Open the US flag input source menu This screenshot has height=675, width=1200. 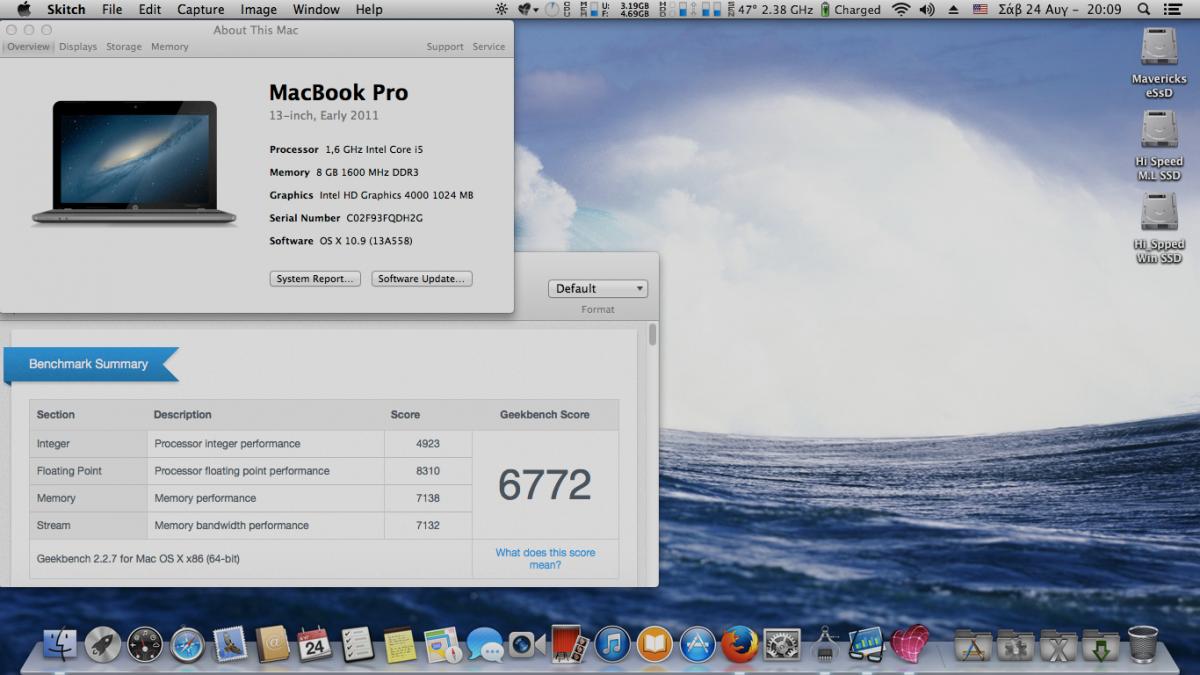[980, 10]
